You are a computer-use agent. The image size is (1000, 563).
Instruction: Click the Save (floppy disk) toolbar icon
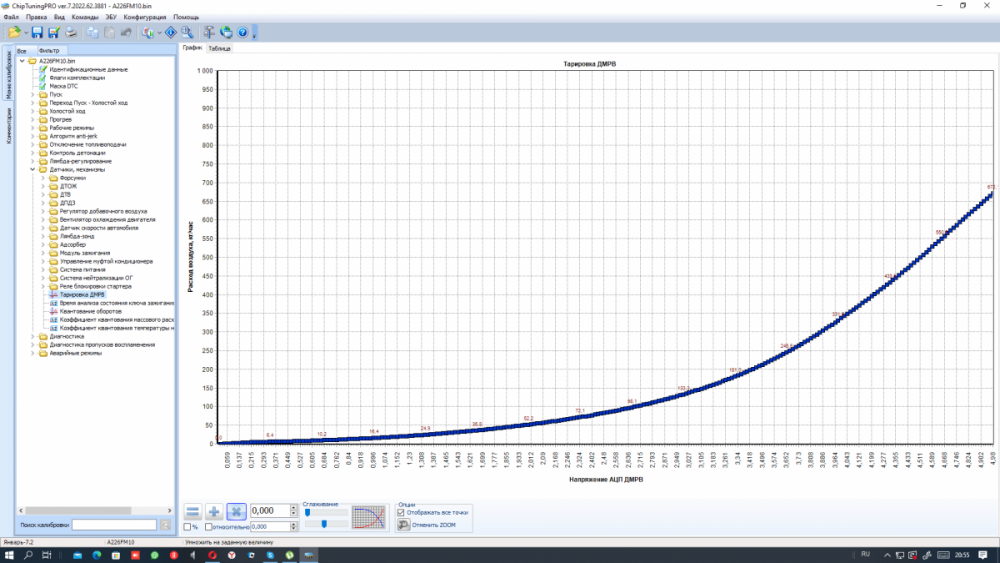(37, 33)
